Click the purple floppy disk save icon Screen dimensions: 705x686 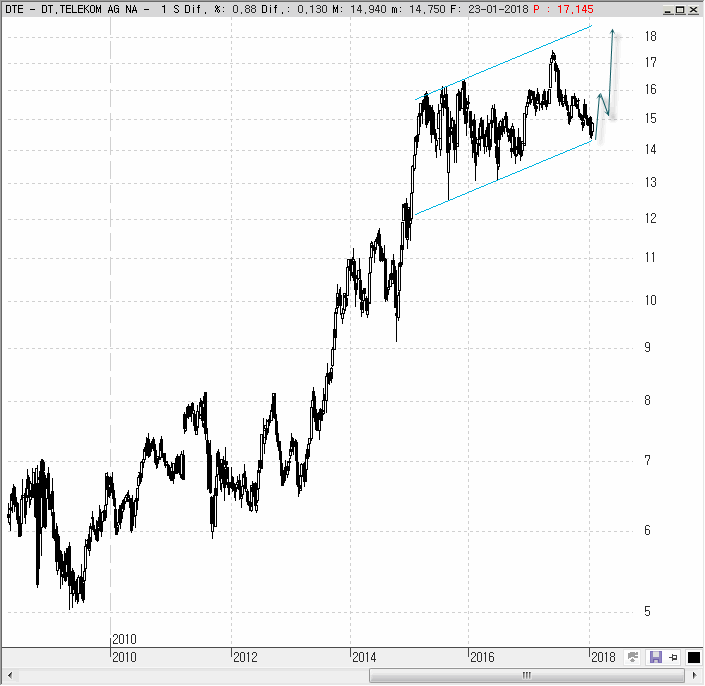(656, 658)
